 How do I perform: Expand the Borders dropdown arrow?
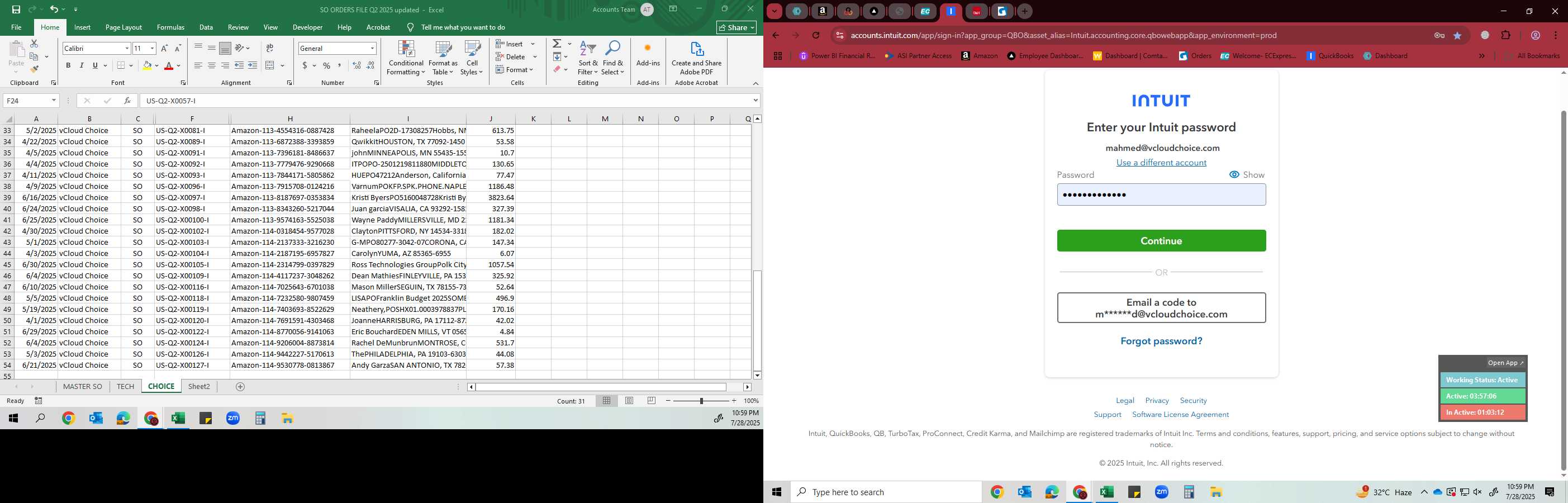click(x=131, y=66)
